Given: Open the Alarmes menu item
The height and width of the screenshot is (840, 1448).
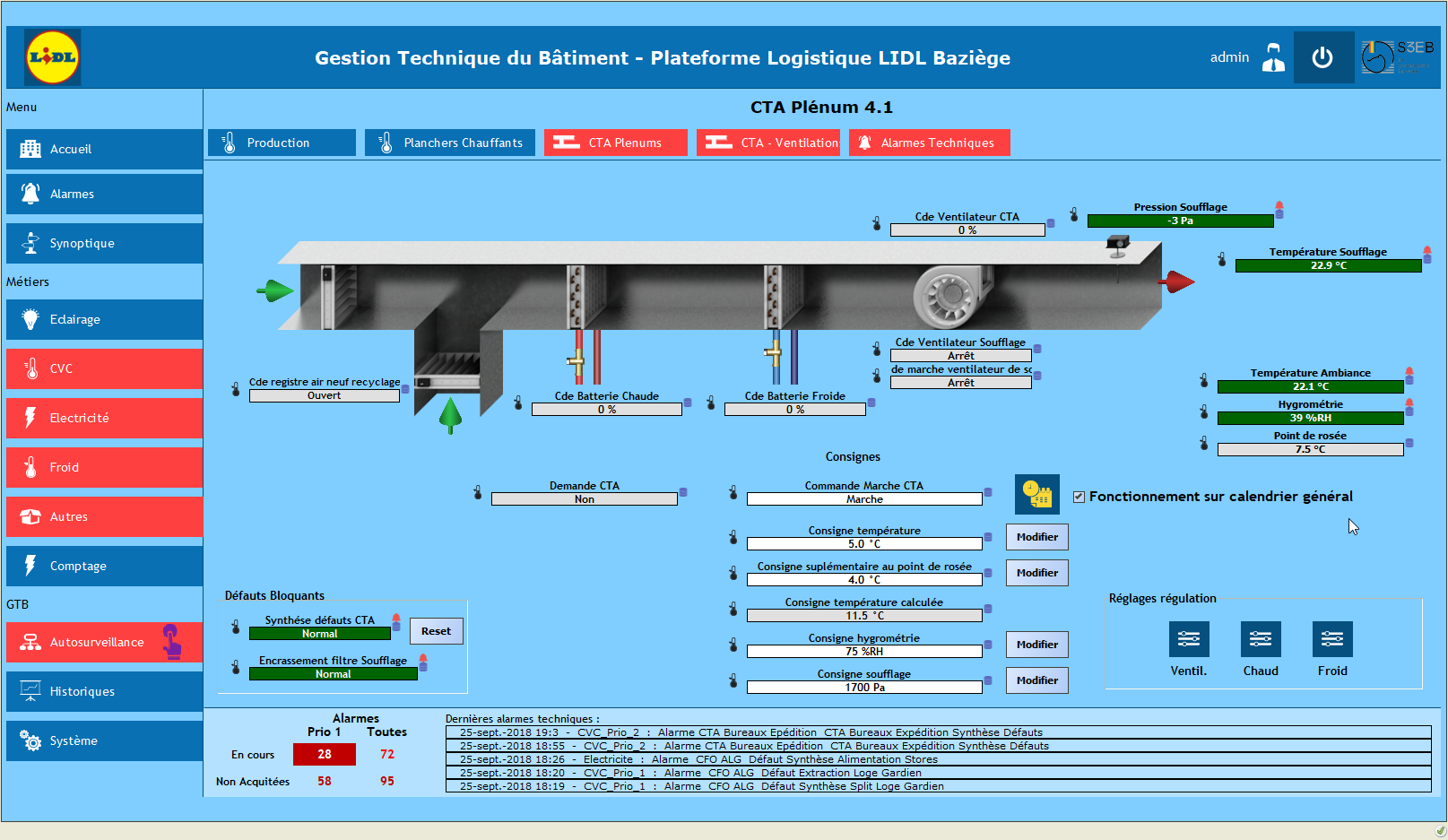Looking at the screenshot, I should (x=104, y=194).
